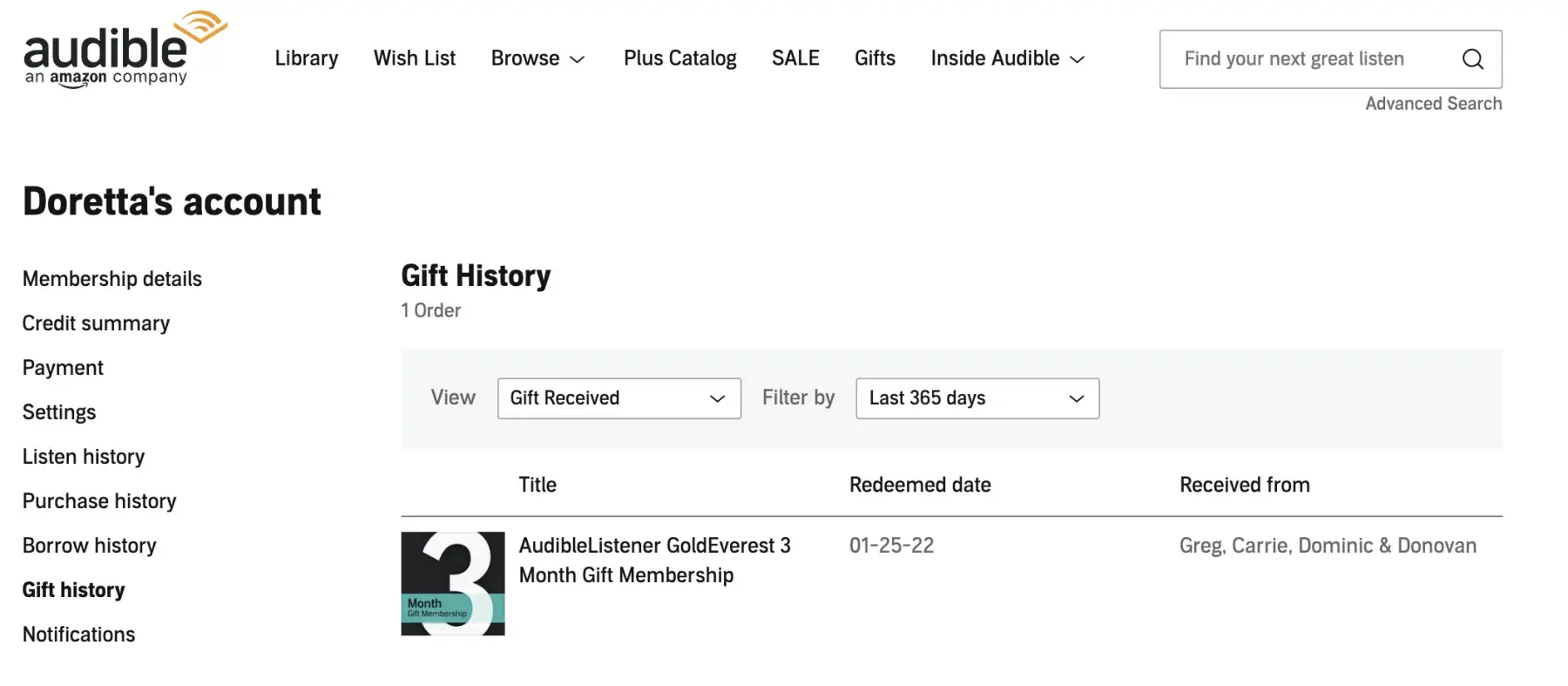Click the AudibleListener GoldEverest gift title

click(x=654, y=560)
